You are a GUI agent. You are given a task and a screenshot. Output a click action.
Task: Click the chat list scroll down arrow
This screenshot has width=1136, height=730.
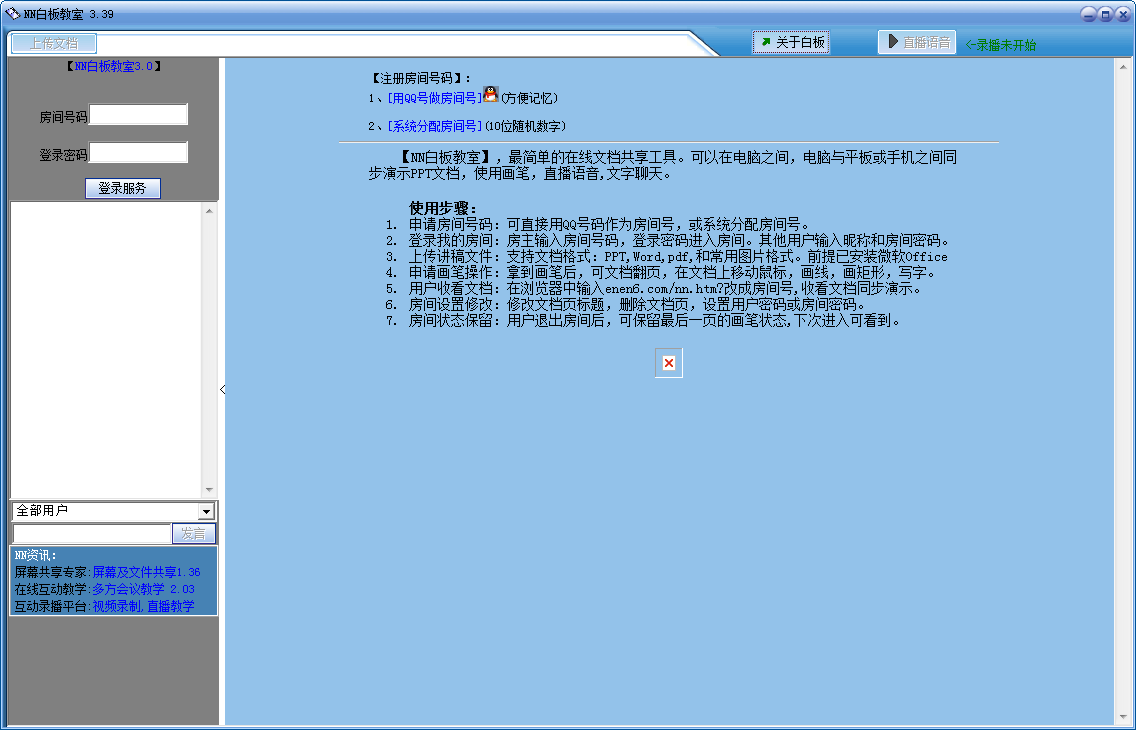[x=209, y=490]
